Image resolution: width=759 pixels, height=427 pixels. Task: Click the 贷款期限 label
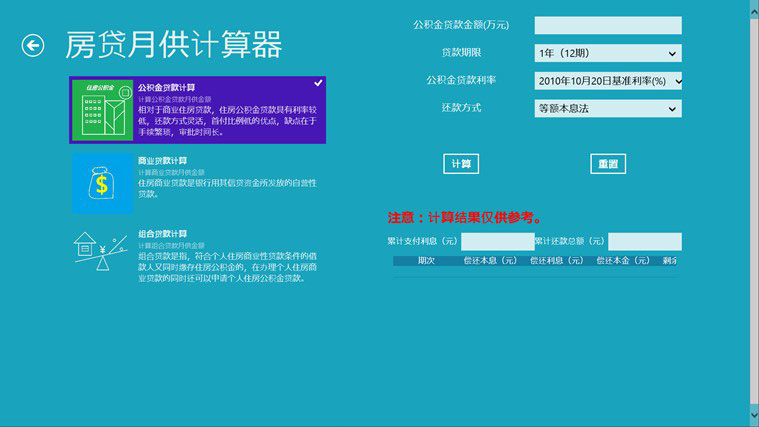click(461, 52)
